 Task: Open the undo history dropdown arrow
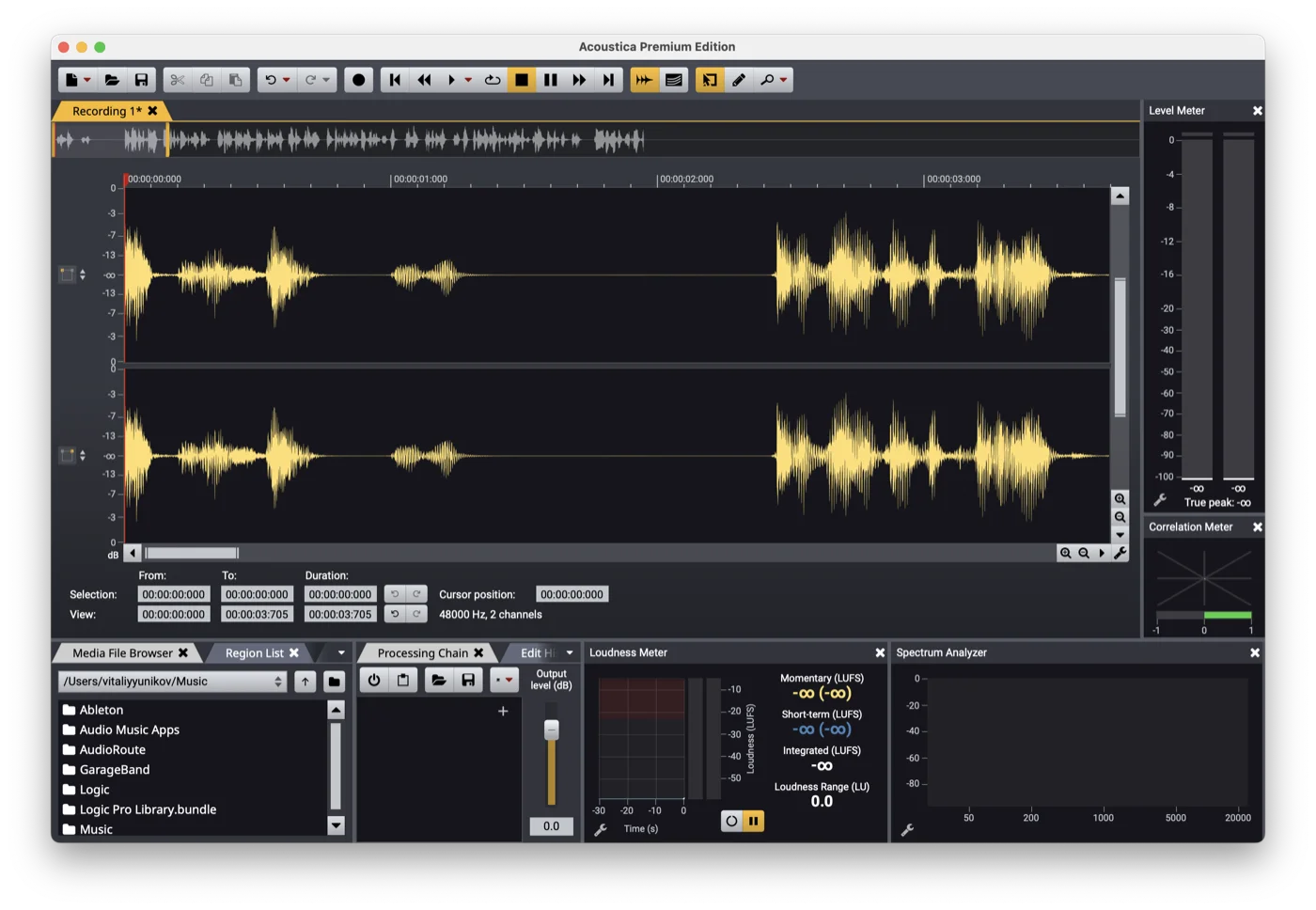click(287, 80)
